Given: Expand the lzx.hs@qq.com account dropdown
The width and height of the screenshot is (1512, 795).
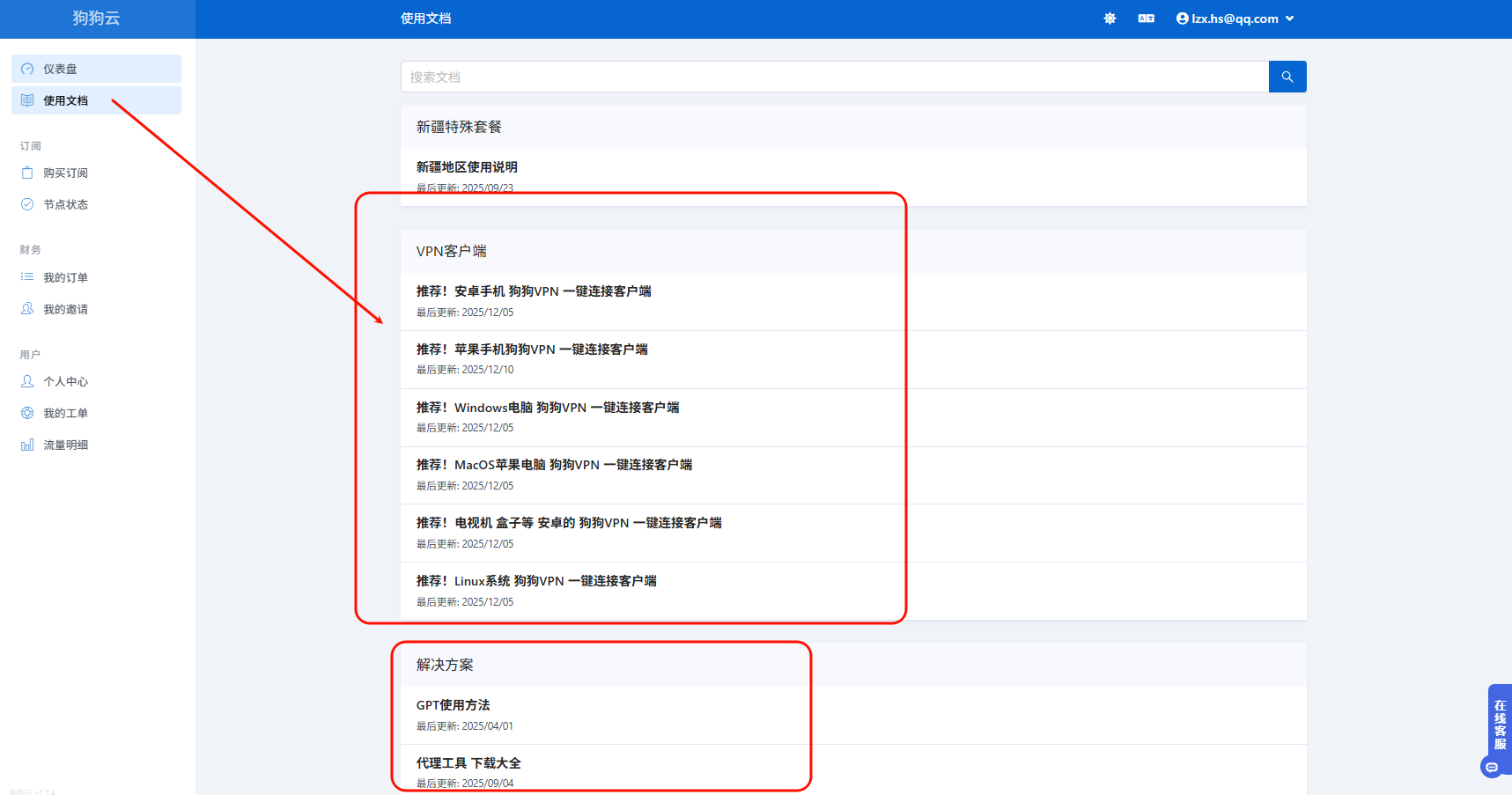Looking at the screenshot, I should 1235,18.
